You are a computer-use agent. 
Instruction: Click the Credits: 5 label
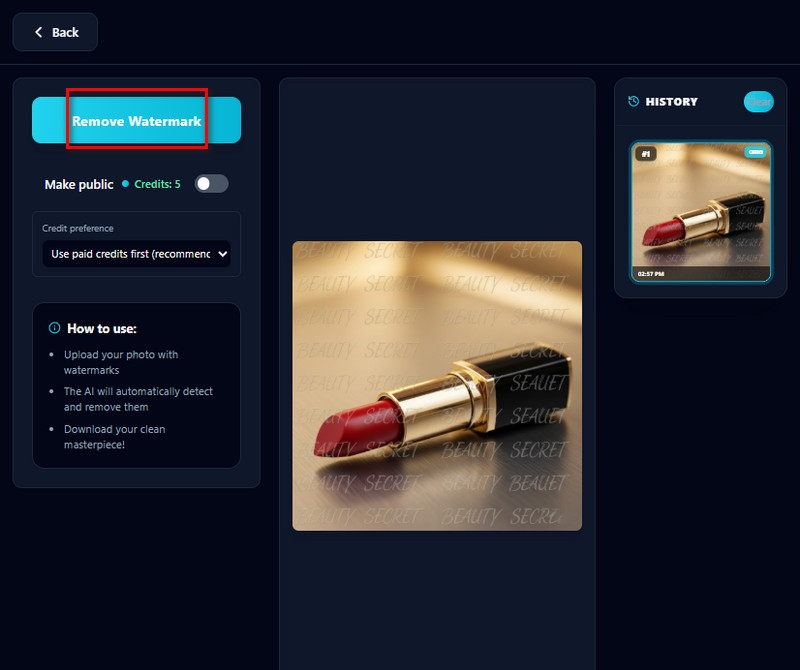click(x=157, y=184)
